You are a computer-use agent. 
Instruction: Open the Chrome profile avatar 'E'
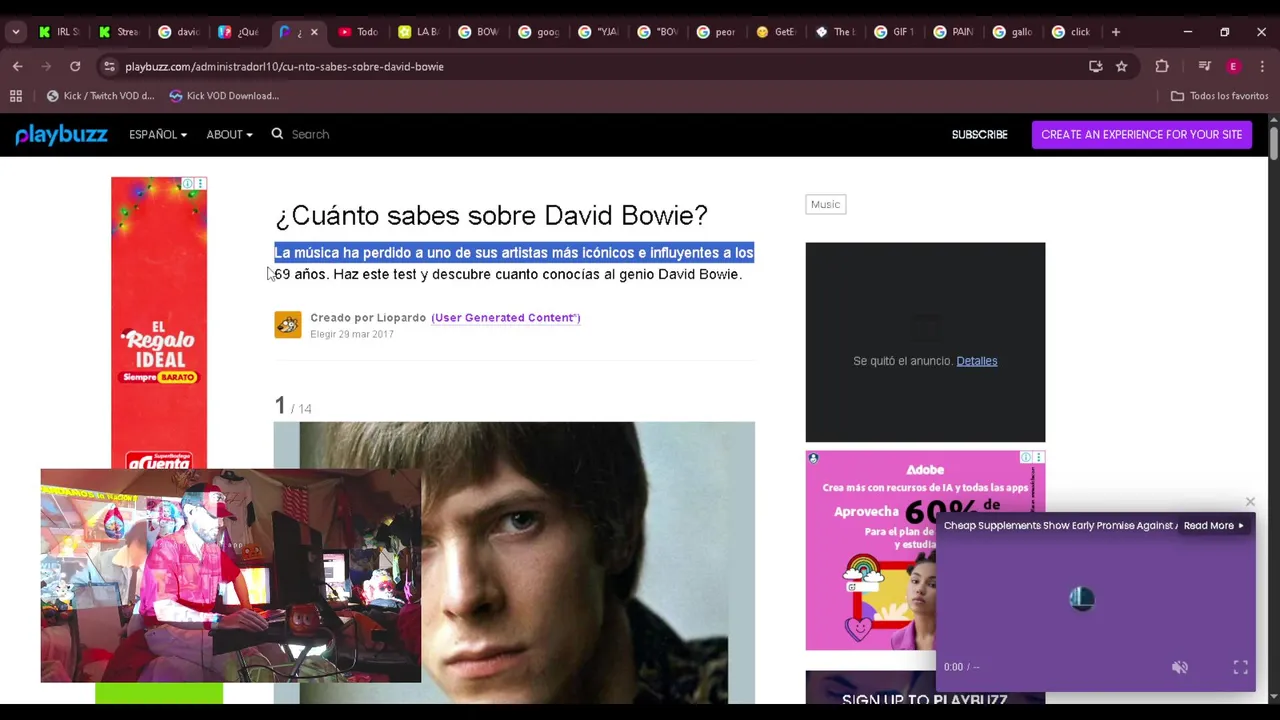click(1233, 66)
